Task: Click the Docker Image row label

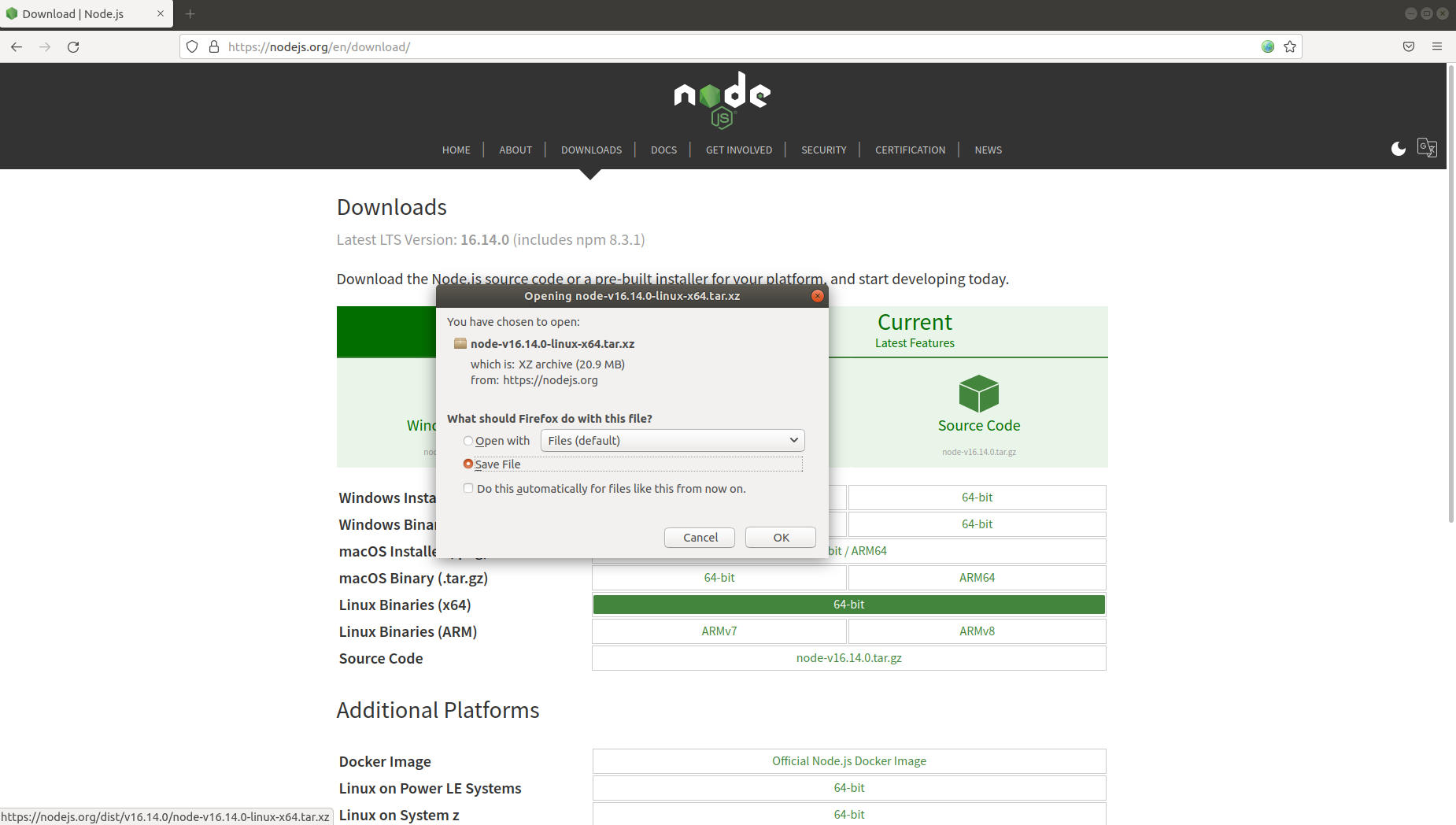Action: [x=385, y=761]
